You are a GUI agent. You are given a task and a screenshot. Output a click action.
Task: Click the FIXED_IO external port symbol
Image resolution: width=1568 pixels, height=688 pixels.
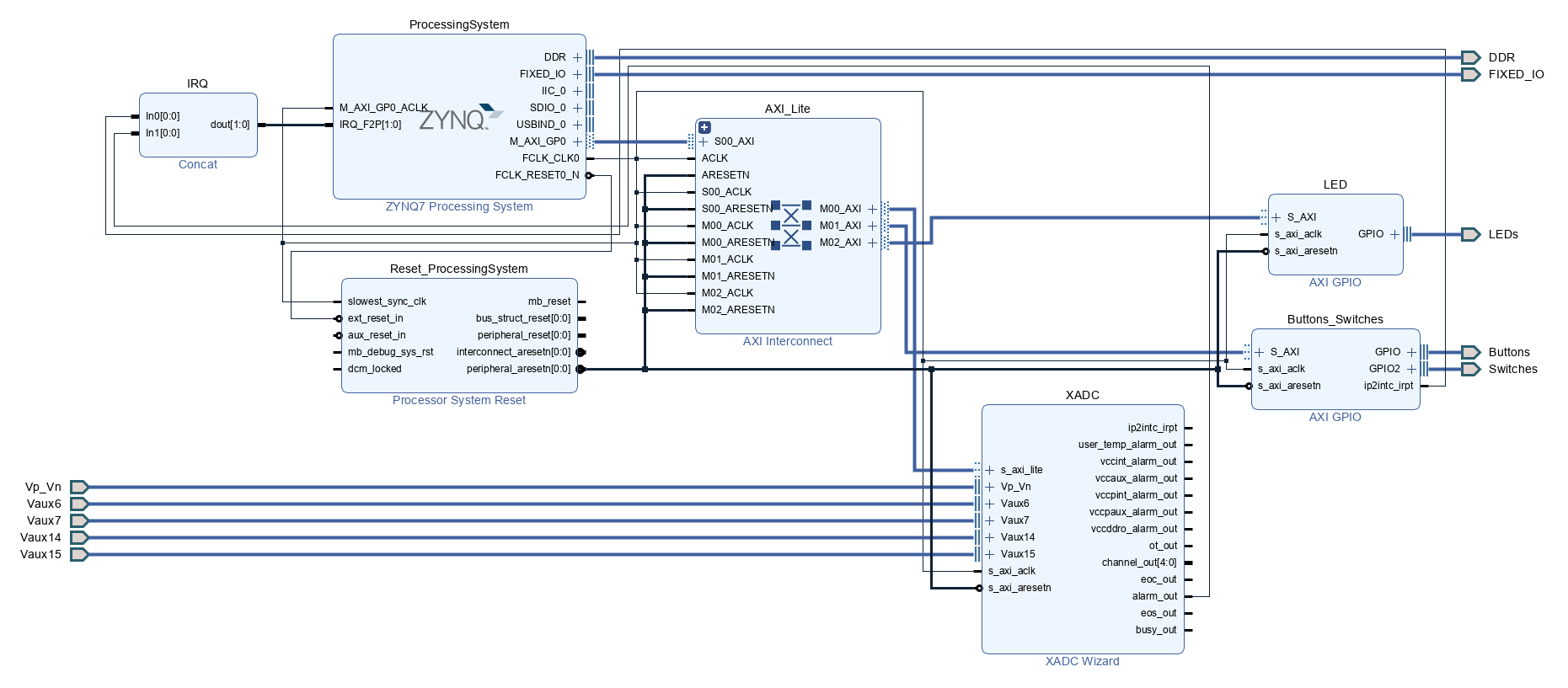click(x=1470, y=74)
